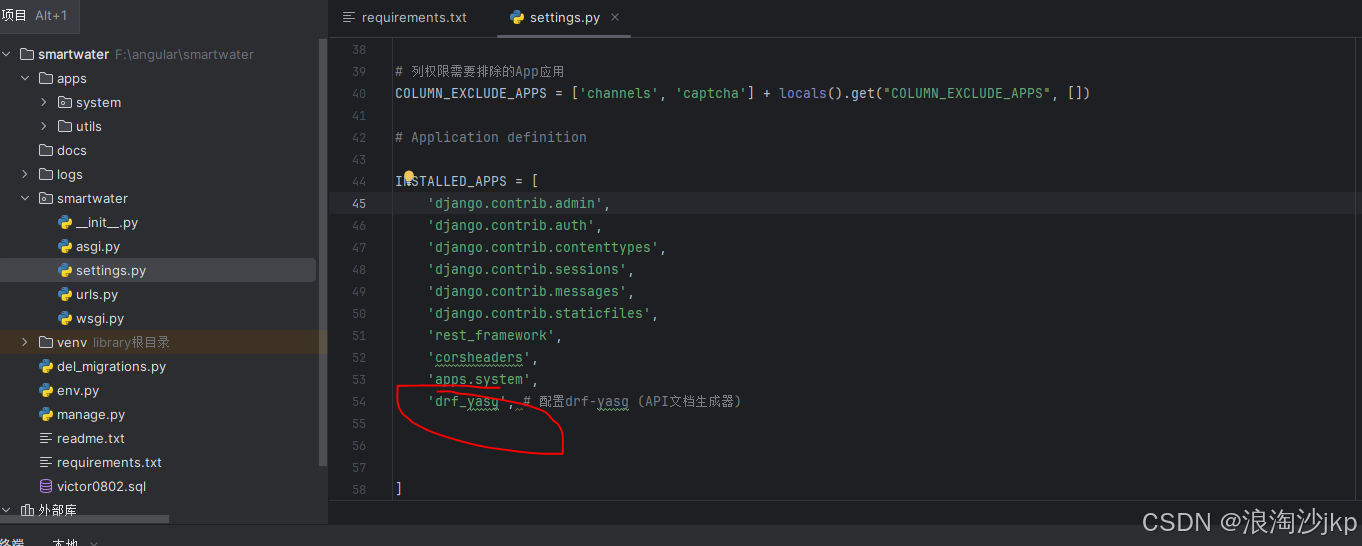Expand the system package under apps
The width and height of the screenshot is (1362, 546).
(x=44, y=102)
